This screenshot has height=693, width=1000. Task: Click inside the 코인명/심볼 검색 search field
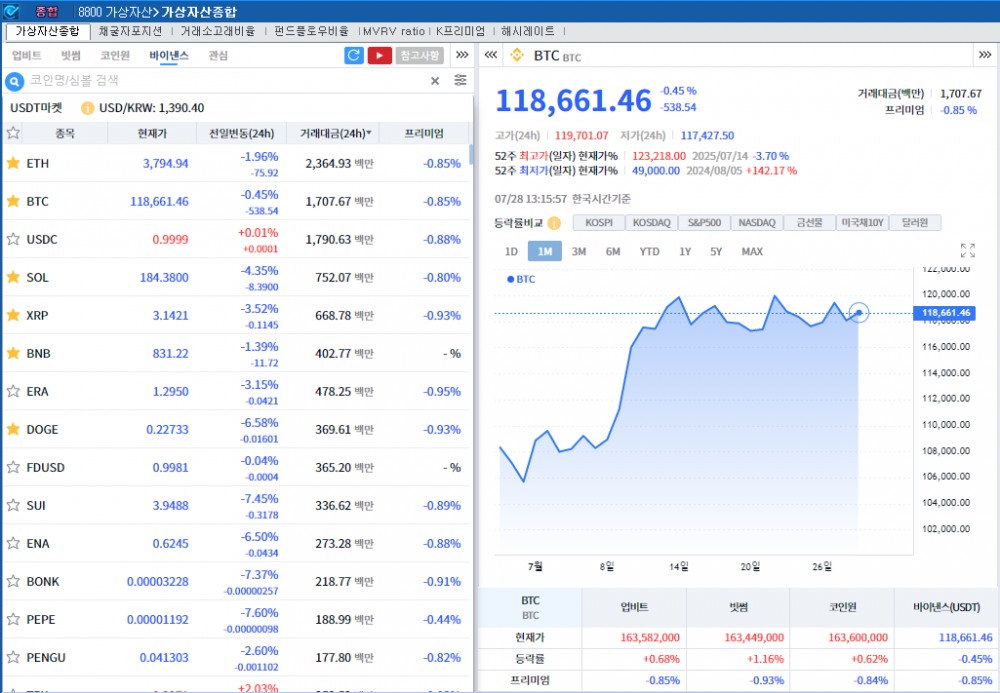click(200, 81)
